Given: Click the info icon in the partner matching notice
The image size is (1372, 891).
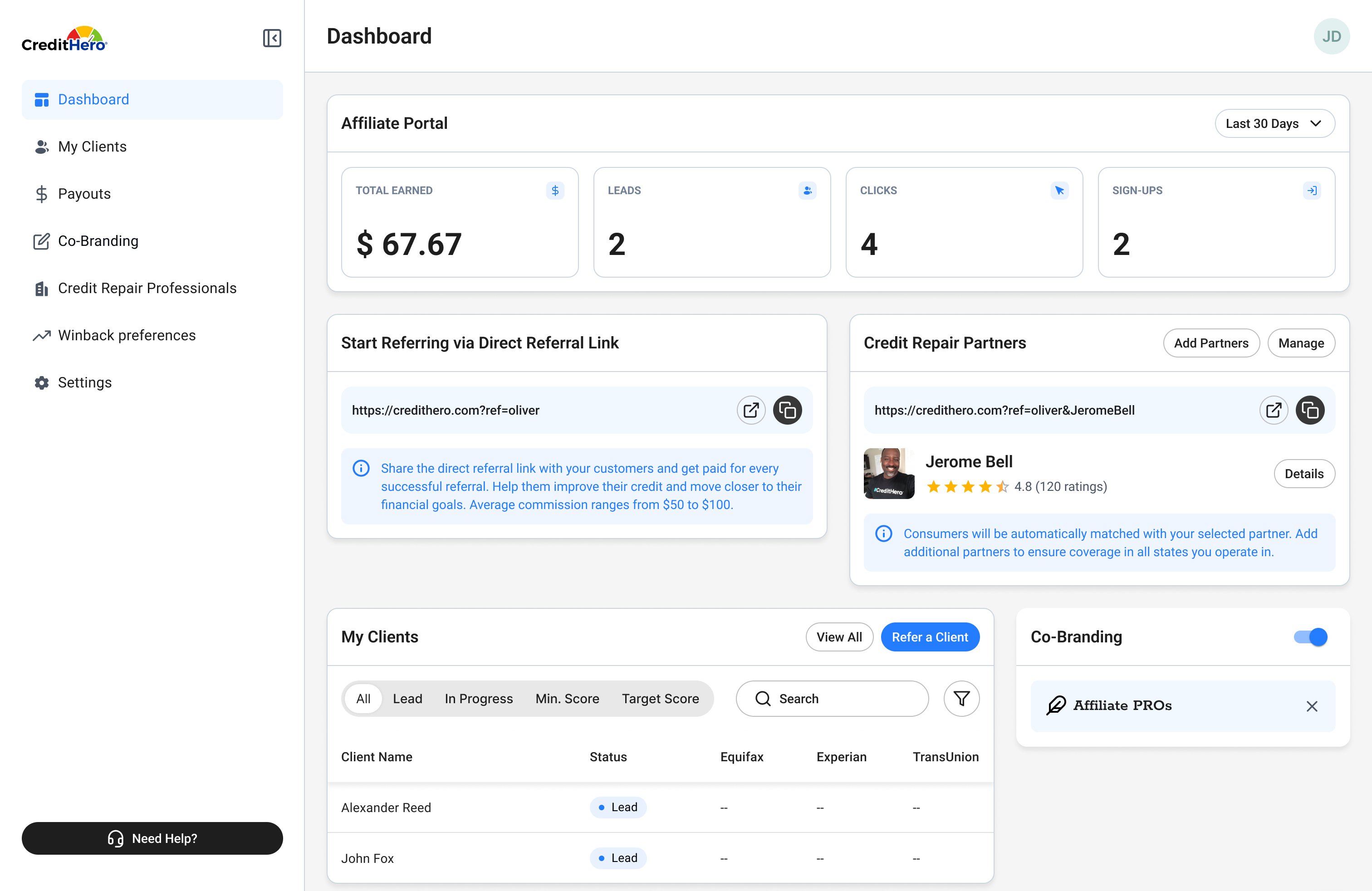Looking at the screenshot, I should coord(883,533).
